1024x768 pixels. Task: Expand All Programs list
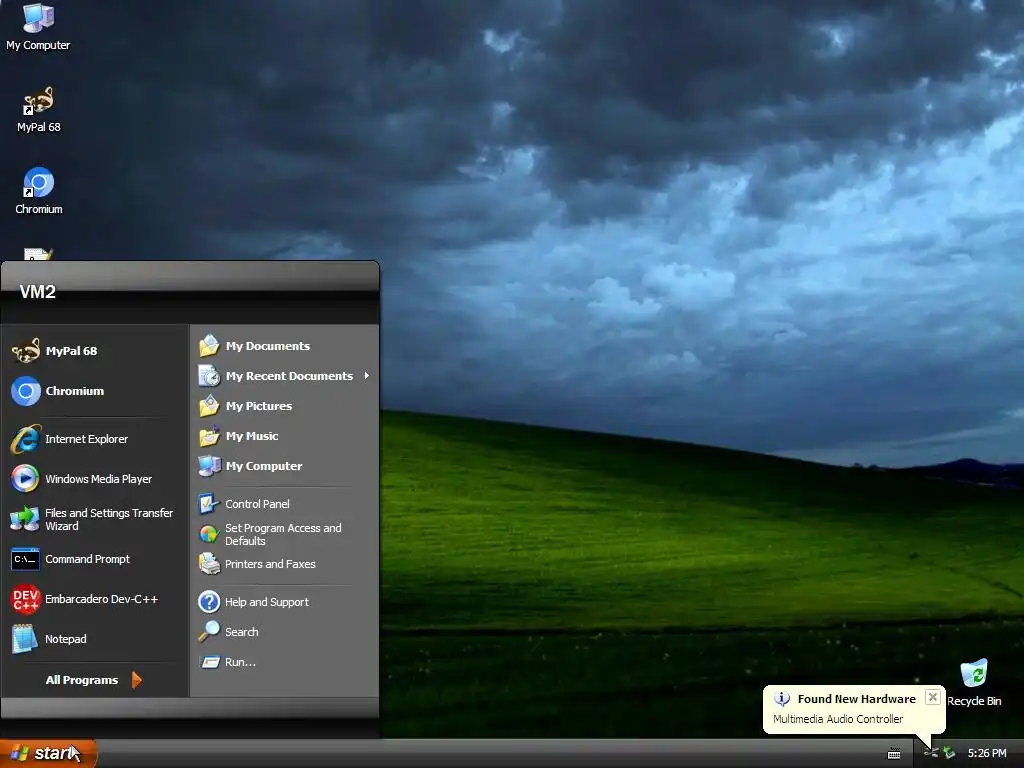(x=95, y=680)
